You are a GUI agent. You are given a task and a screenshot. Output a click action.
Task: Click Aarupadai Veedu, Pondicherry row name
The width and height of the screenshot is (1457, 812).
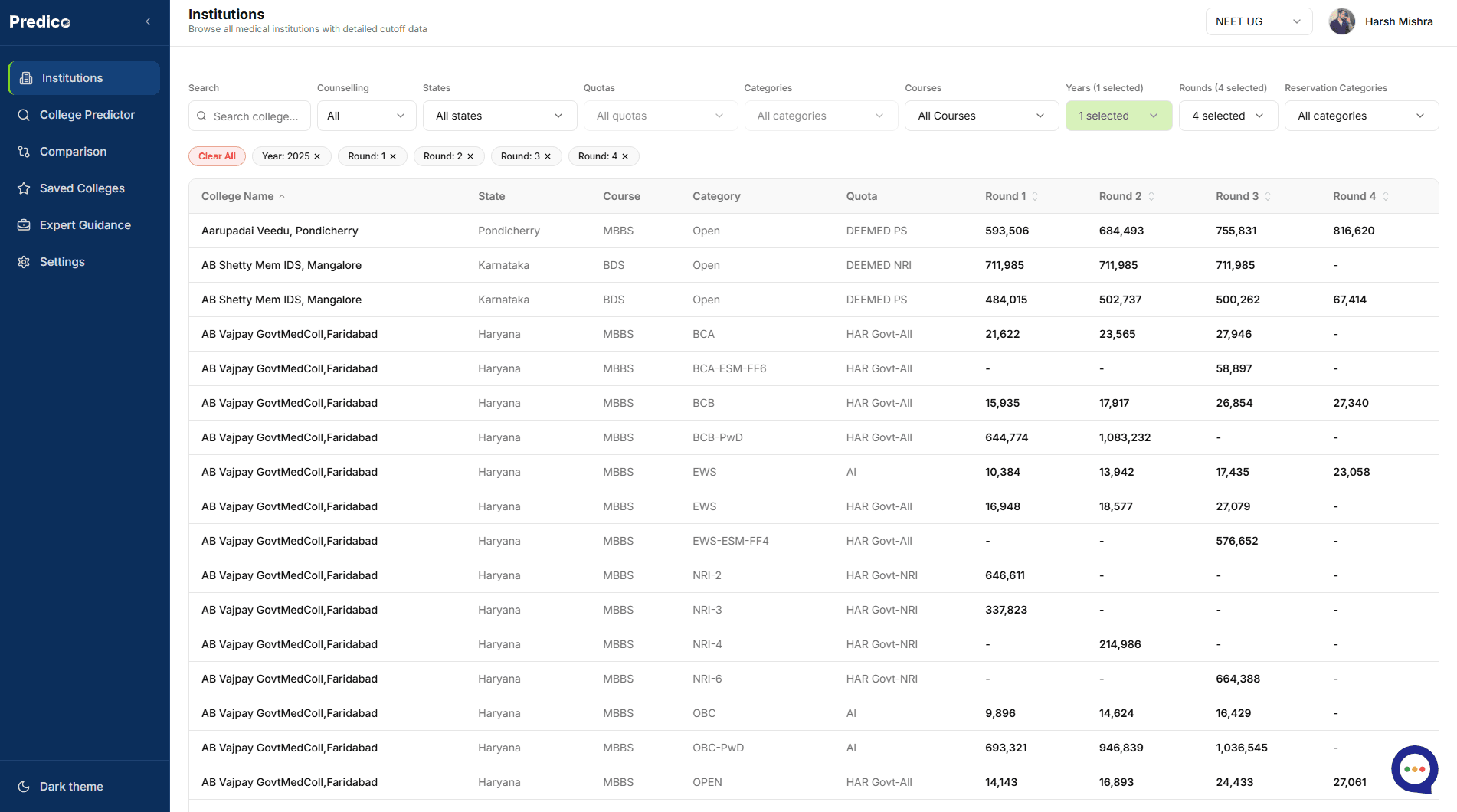280,231
